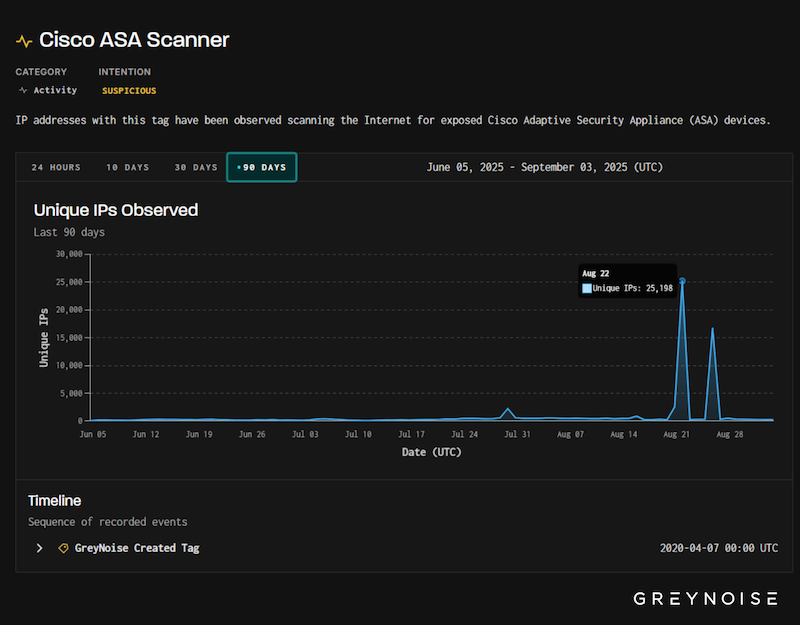
Task: Click the Aug 28 x-axis label
Action: point(730,434)
